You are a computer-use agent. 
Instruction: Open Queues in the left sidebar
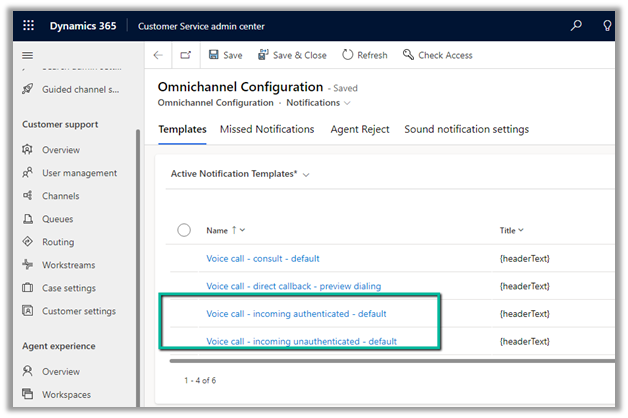coord(57,219)
